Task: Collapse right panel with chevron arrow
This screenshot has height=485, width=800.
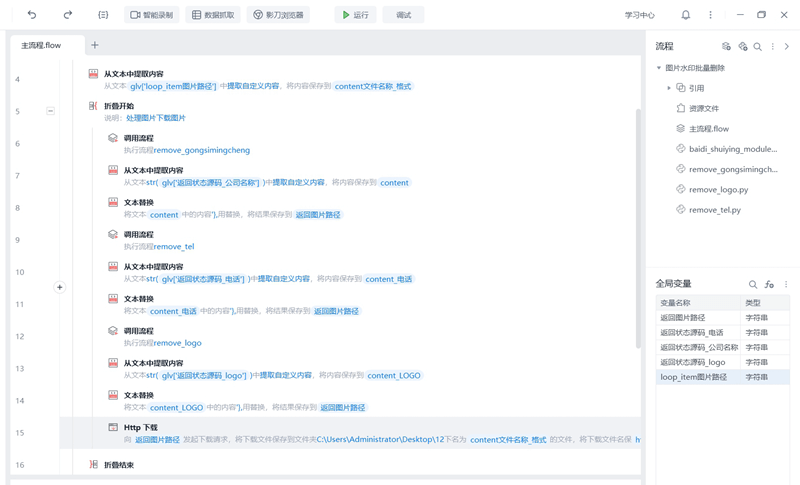Action: click(787, 46)
